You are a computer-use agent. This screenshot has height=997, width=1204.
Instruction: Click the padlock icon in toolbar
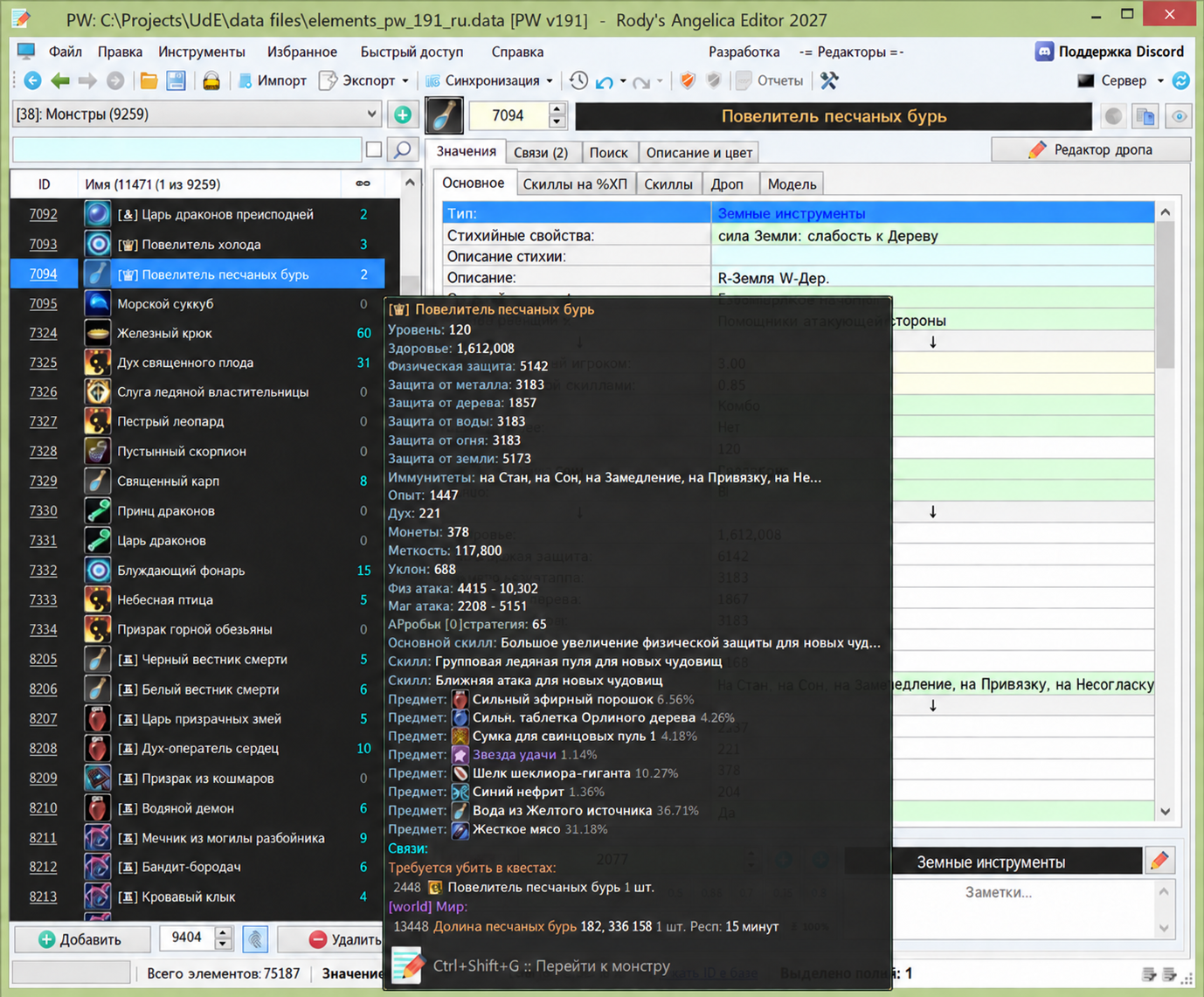(211, 81)
